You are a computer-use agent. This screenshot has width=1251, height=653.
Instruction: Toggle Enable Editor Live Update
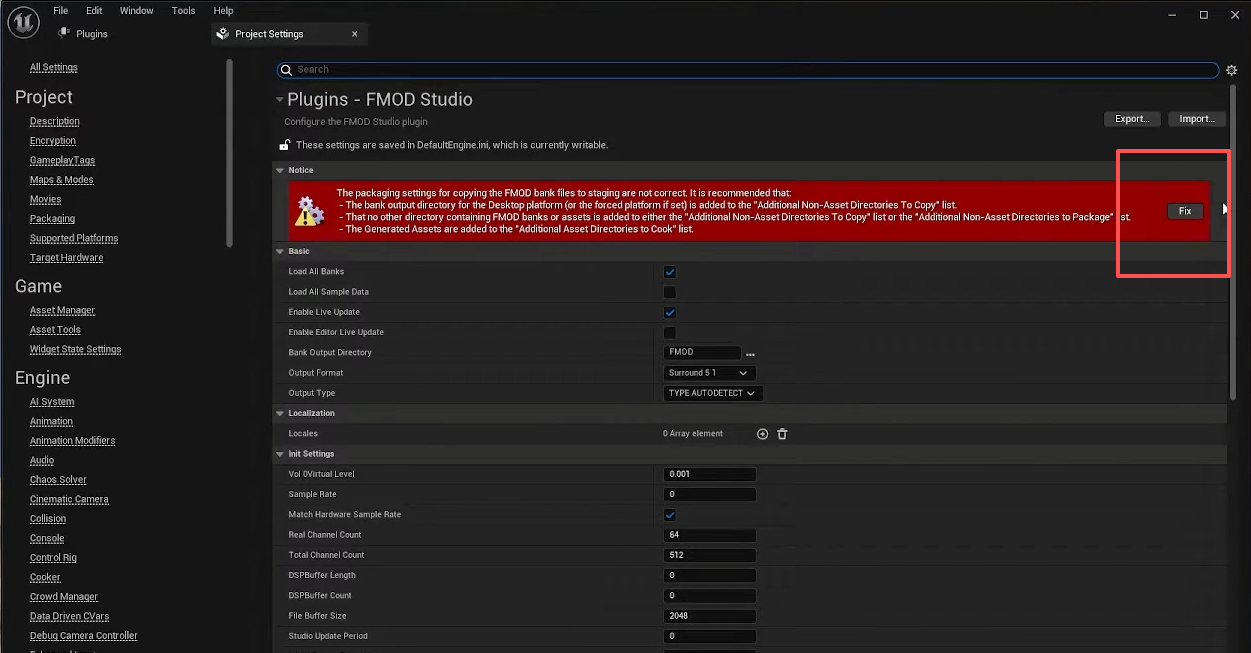(x=669, y=332)
